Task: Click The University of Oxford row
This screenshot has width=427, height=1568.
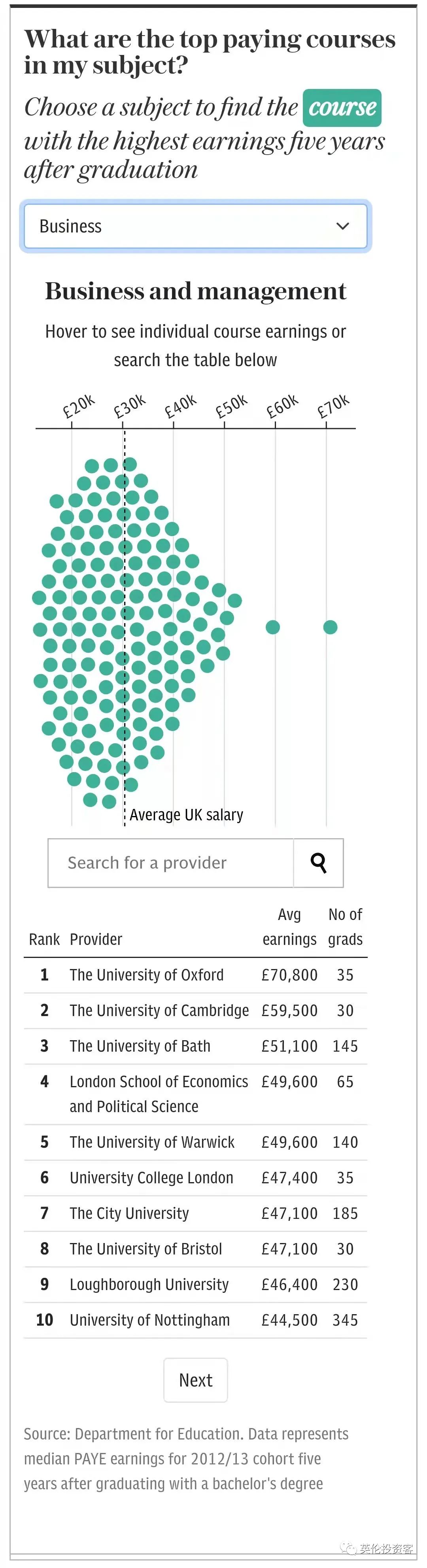Action: (196, 975)
